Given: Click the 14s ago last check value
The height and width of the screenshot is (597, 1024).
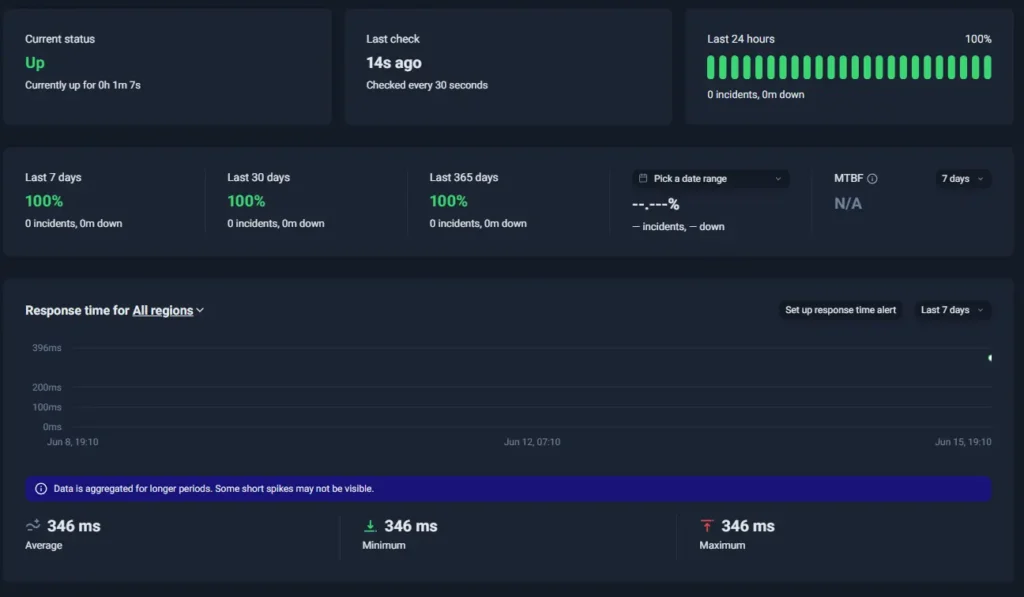Looking at the screenshot, I should [394, 63].
